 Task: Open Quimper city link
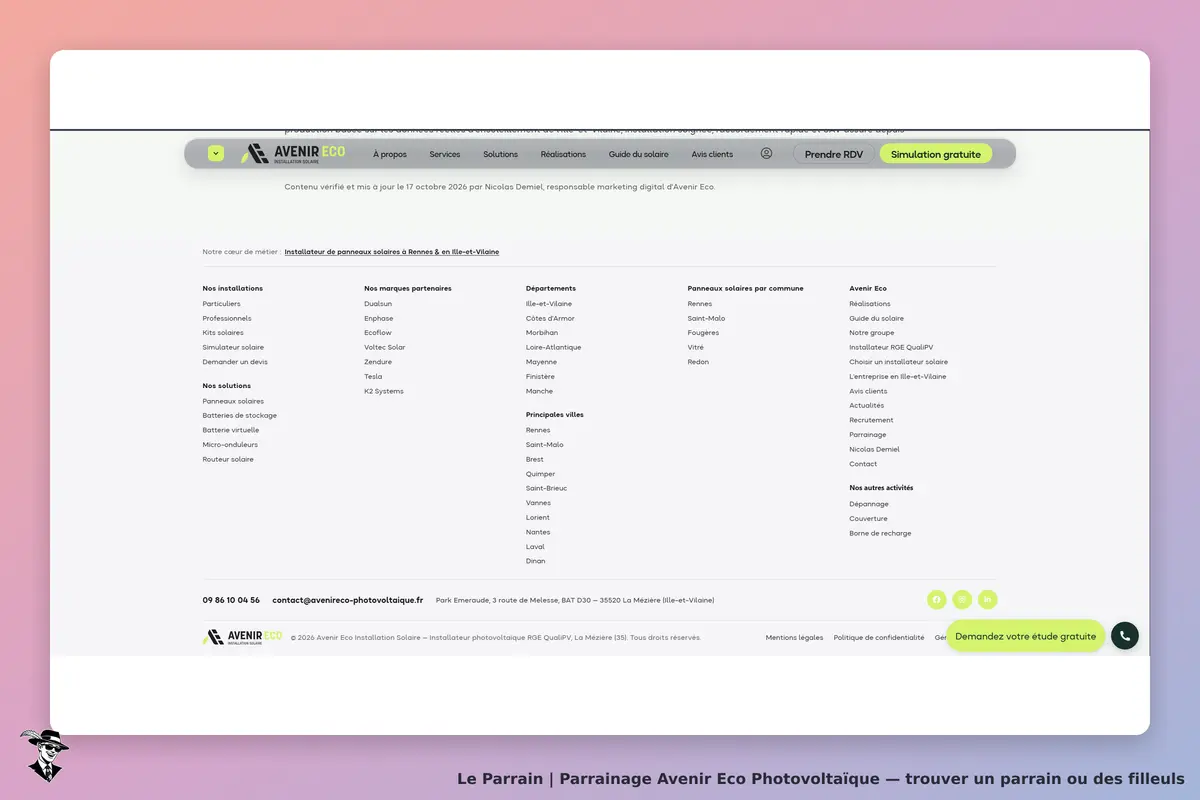[x=540, y=474]
